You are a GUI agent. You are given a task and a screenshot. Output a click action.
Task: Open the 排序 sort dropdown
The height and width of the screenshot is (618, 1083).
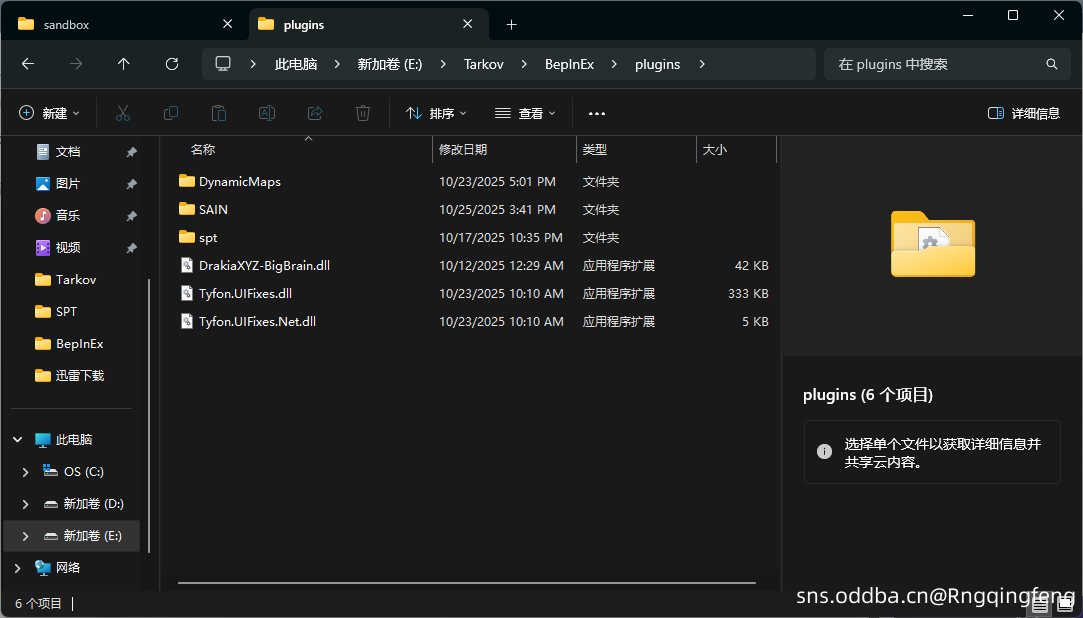click(436, 113)
